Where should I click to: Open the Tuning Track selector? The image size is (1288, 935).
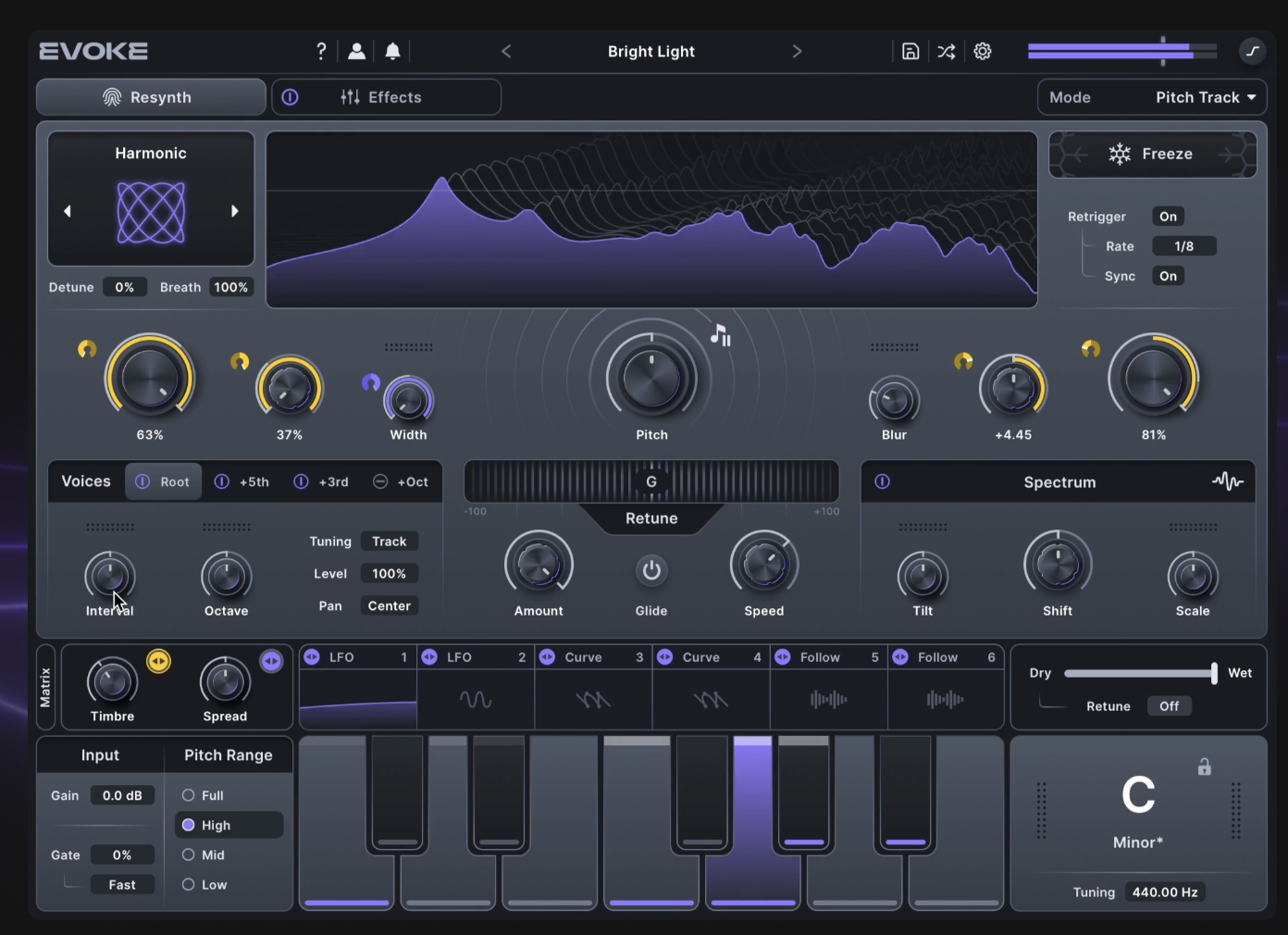(390, 542)
